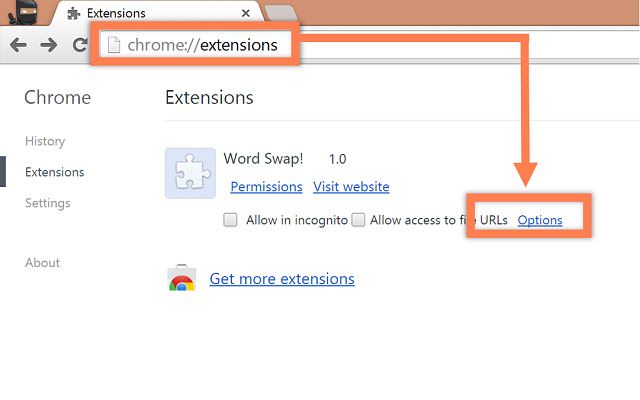This screenshot has height=400, width=640.
Task: Open the Word Swap! Options link
Action: (540, 220)
